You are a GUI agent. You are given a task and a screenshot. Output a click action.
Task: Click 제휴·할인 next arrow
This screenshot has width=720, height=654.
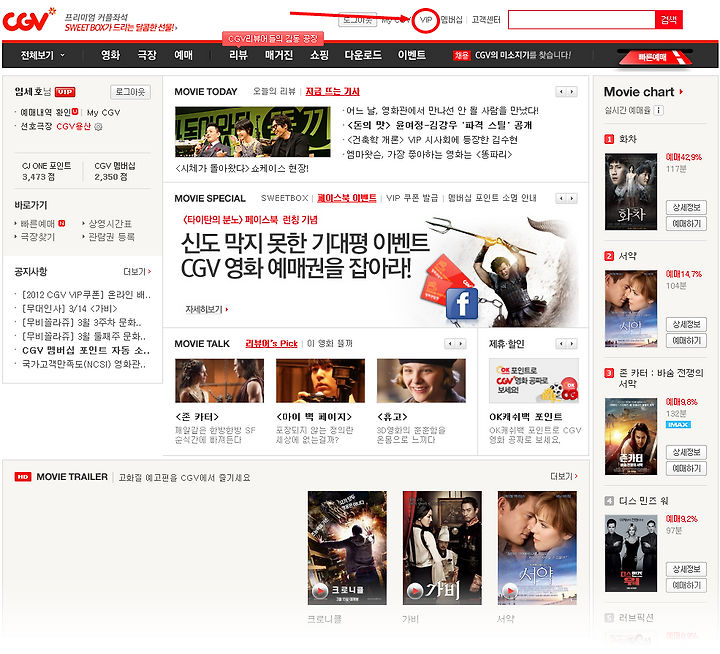(x=572, y=344)
